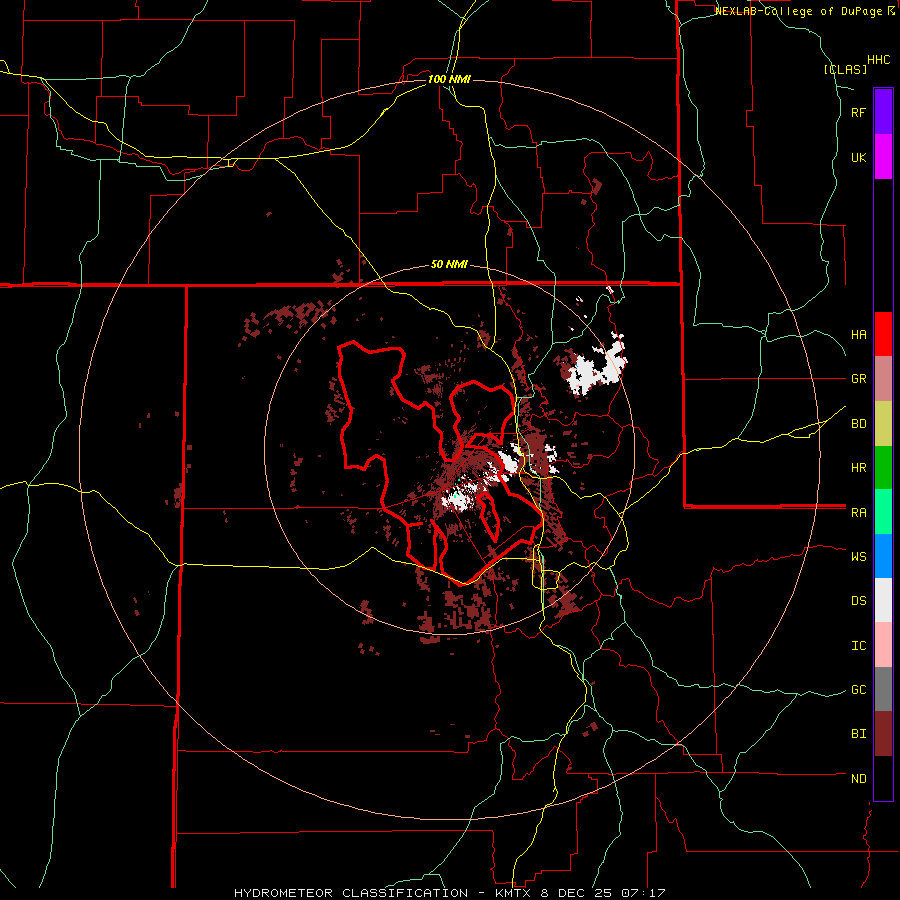900x900 pixels.
Task: Click the WS legend label
Action: click(x=858, y=556)
